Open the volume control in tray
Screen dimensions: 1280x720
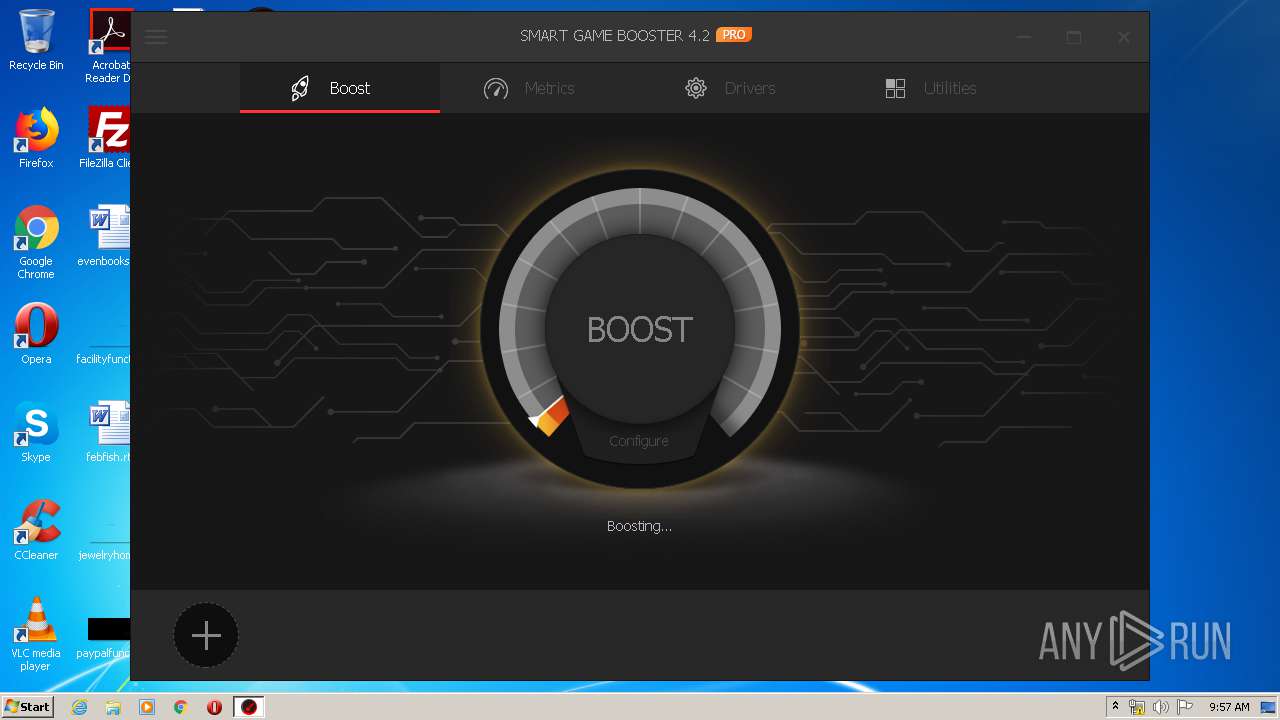[1161, 707]
